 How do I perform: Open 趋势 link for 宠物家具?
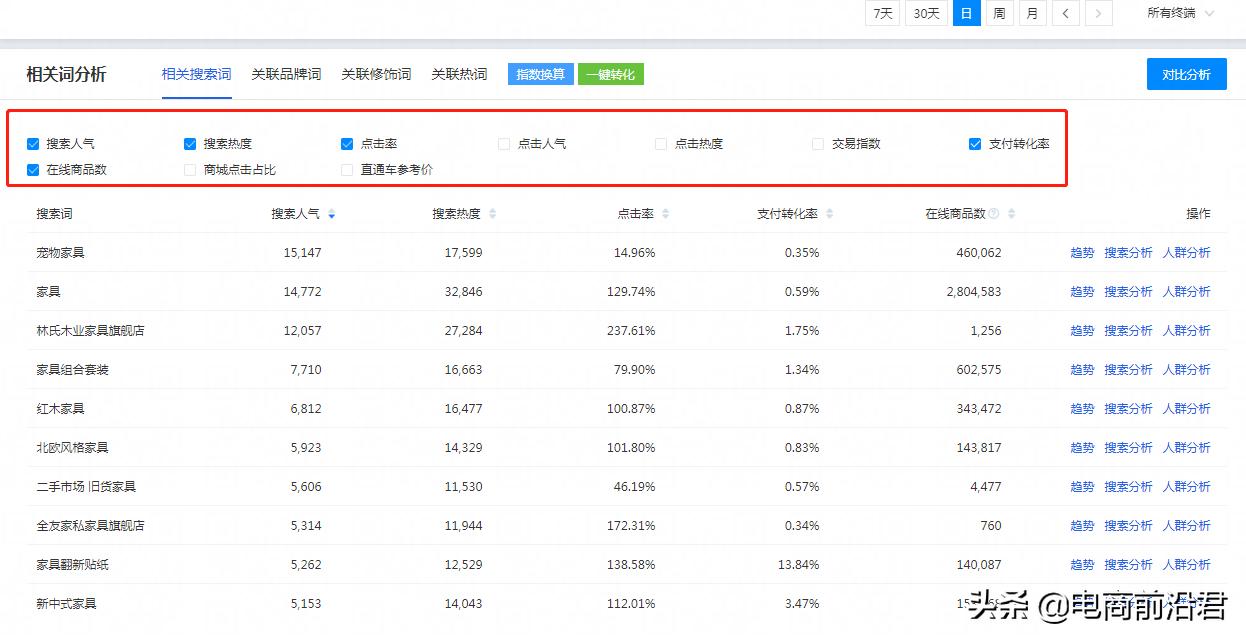pos(1082,253)
